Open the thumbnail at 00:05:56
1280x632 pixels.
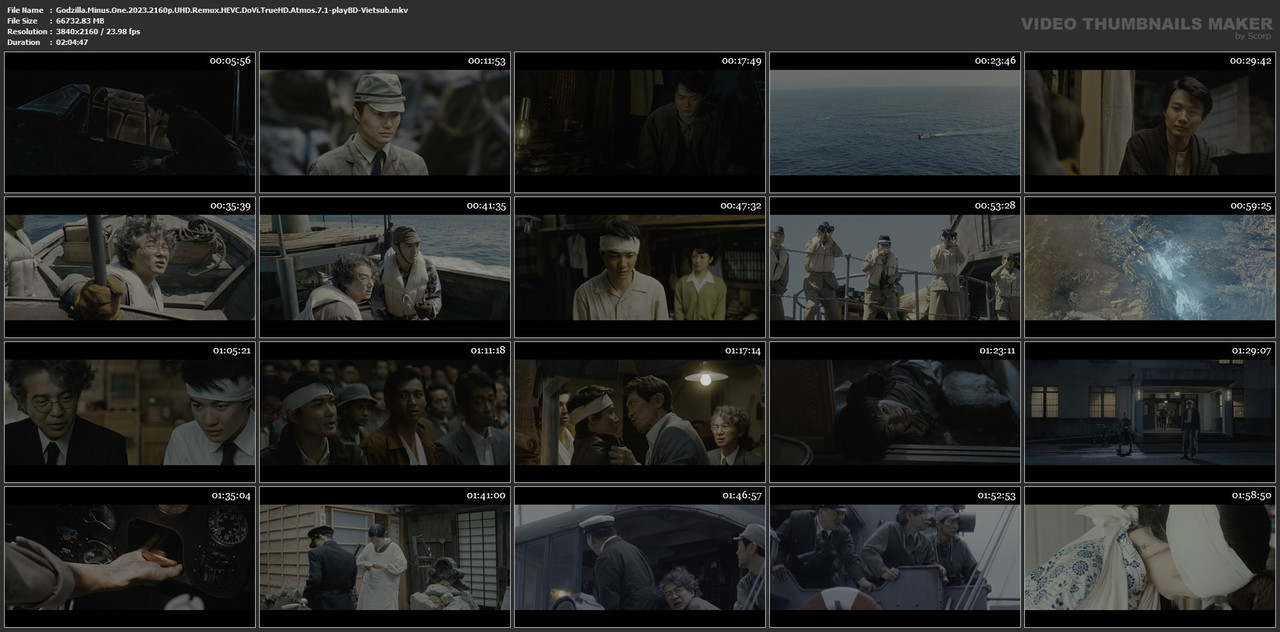click(130, 122)
